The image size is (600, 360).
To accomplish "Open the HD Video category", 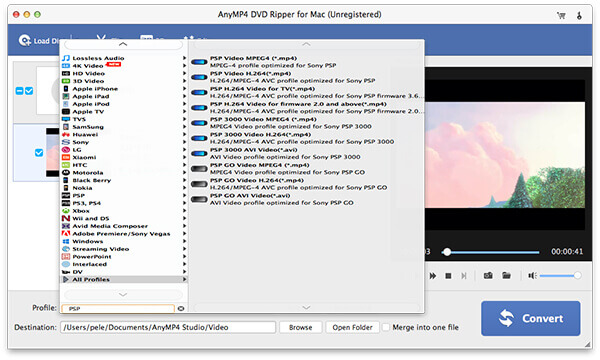I will pos(124,73).
